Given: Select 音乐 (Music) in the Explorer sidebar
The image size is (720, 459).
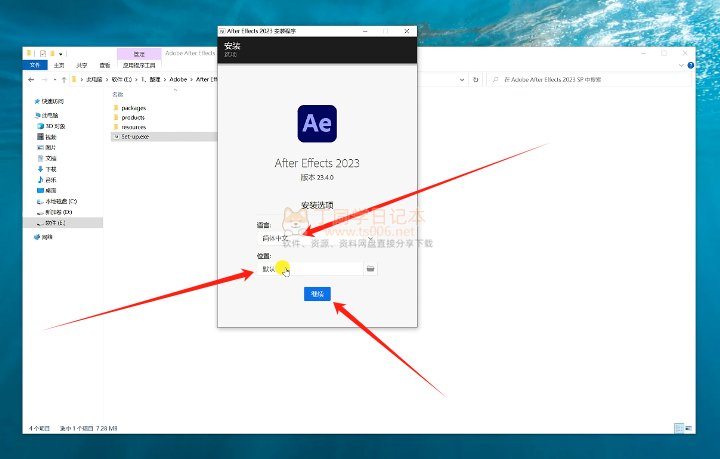Looking at the screenshot, I should pyautogui.click(x=51, y=180).
